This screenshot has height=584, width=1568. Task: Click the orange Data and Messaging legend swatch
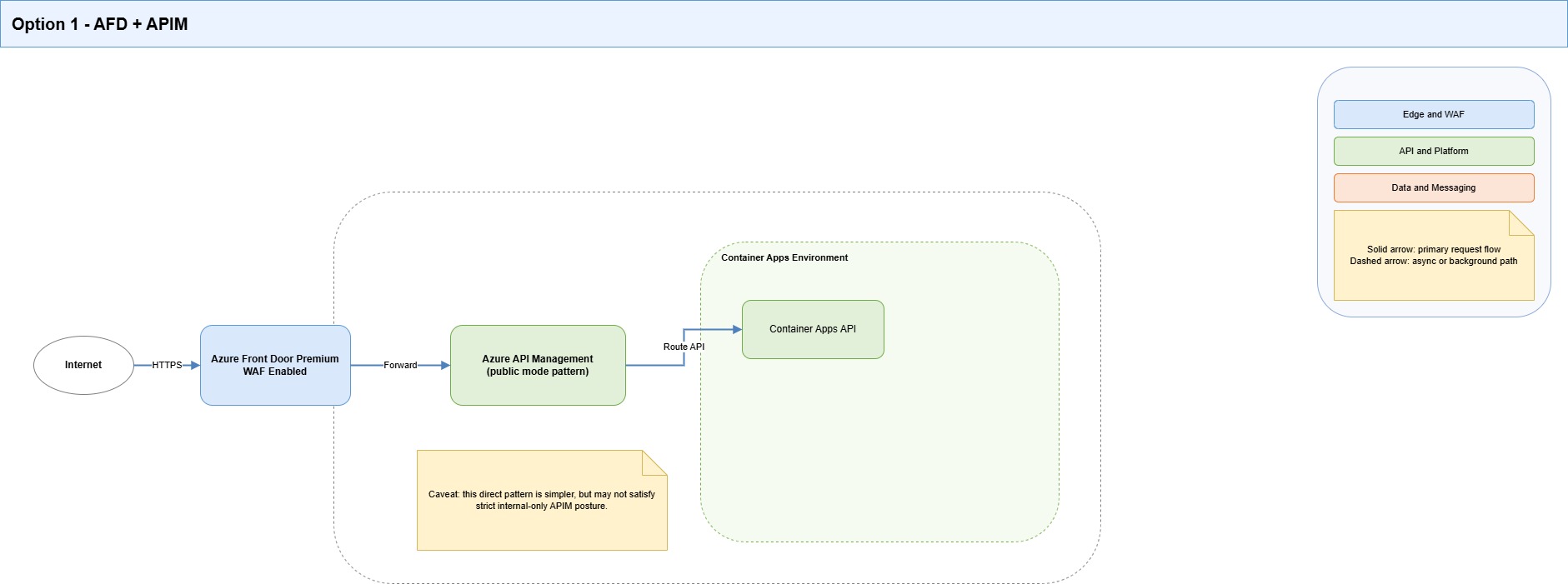click(x=1434, y=187)
